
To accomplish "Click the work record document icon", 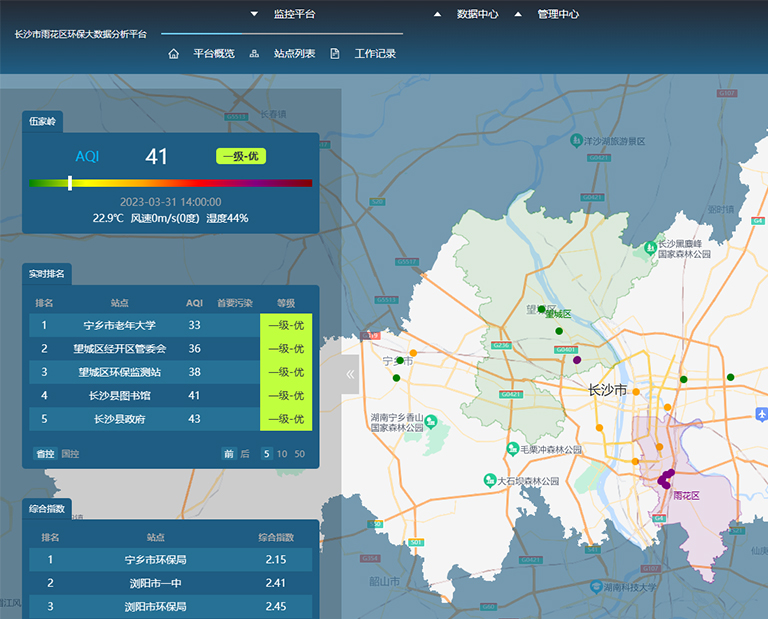I will (335, 54).
